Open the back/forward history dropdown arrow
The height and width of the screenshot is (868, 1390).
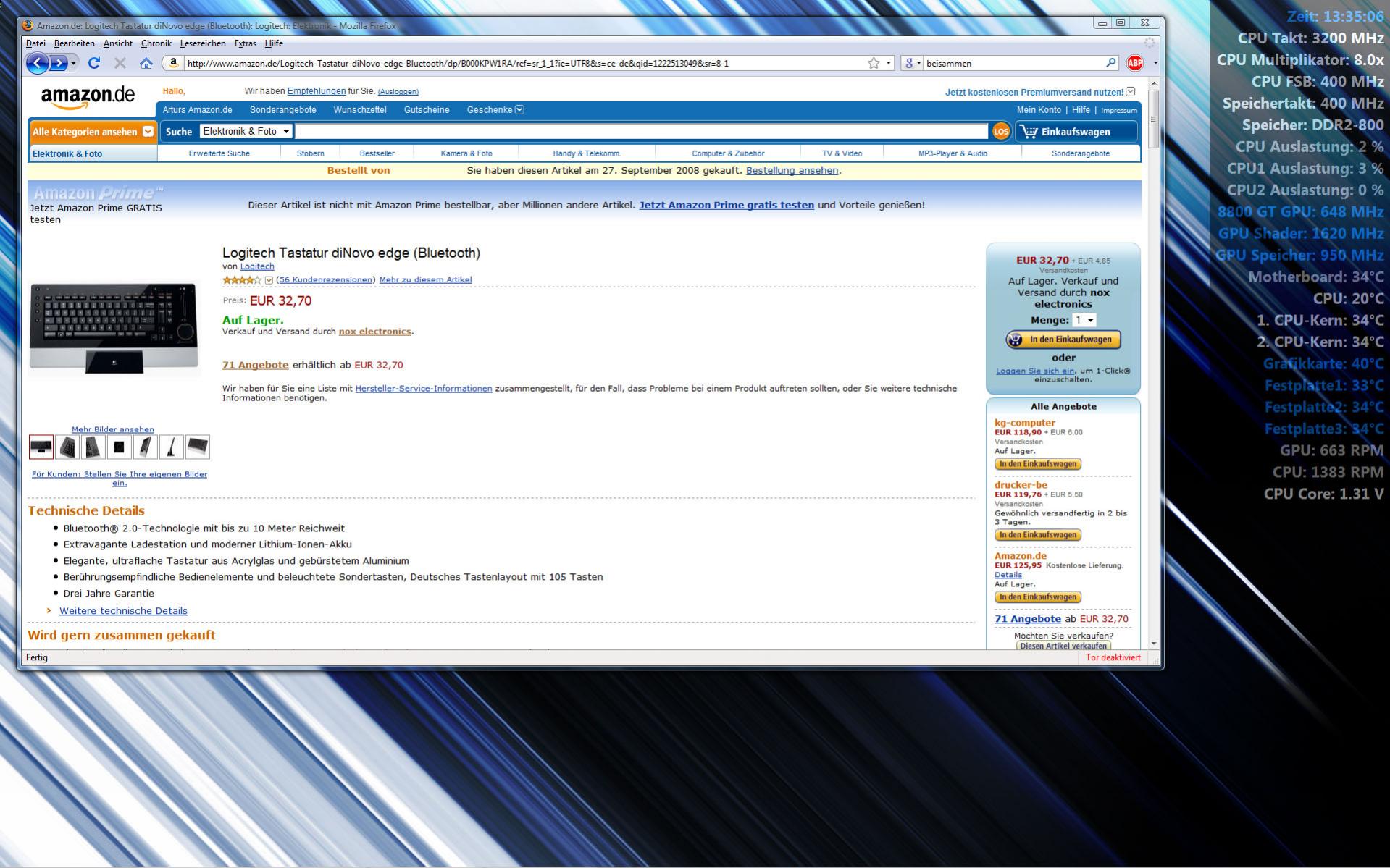tap(74, 64)
